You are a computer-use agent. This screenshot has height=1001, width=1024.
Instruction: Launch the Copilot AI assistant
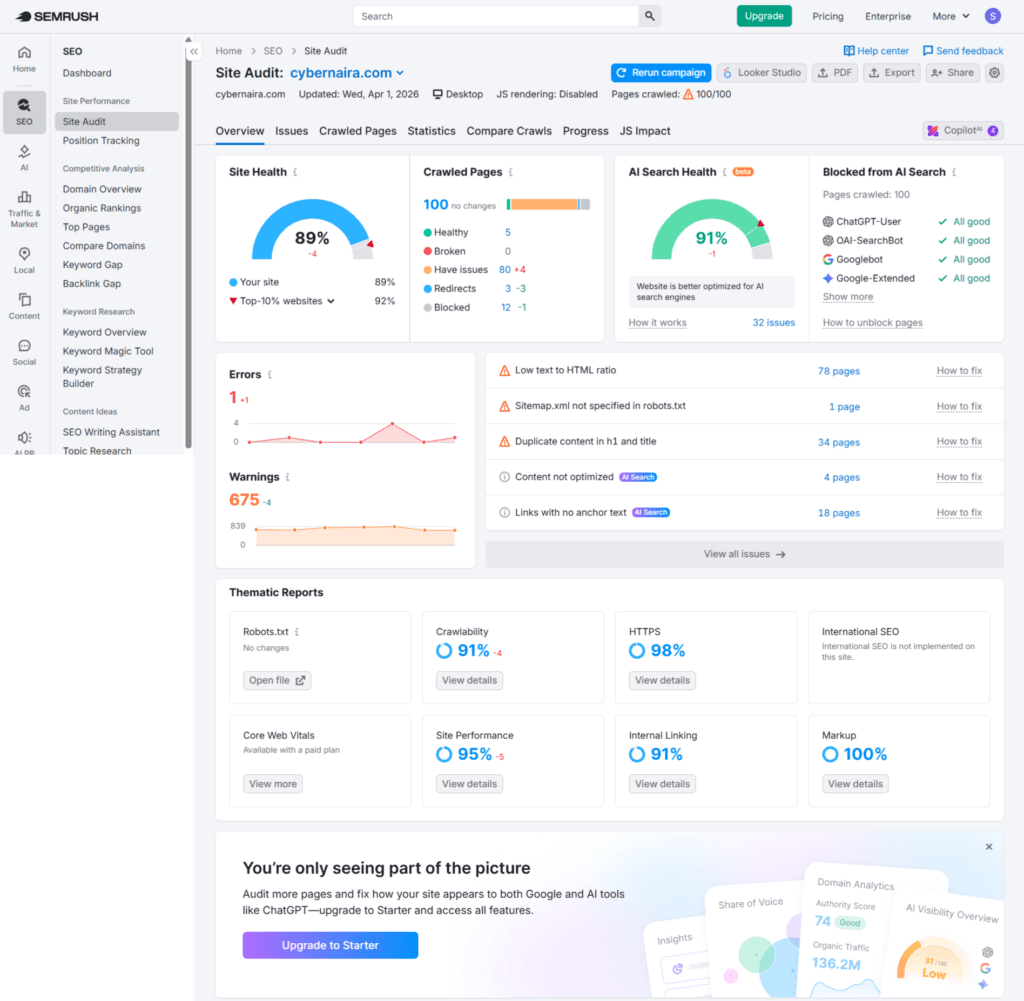961,130
